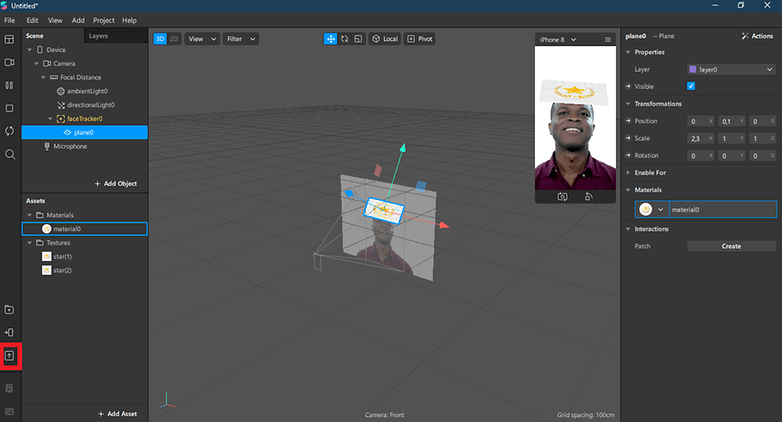
Task: Click the test on device icon
Action: pyautogui.click(x=9, y=332)
